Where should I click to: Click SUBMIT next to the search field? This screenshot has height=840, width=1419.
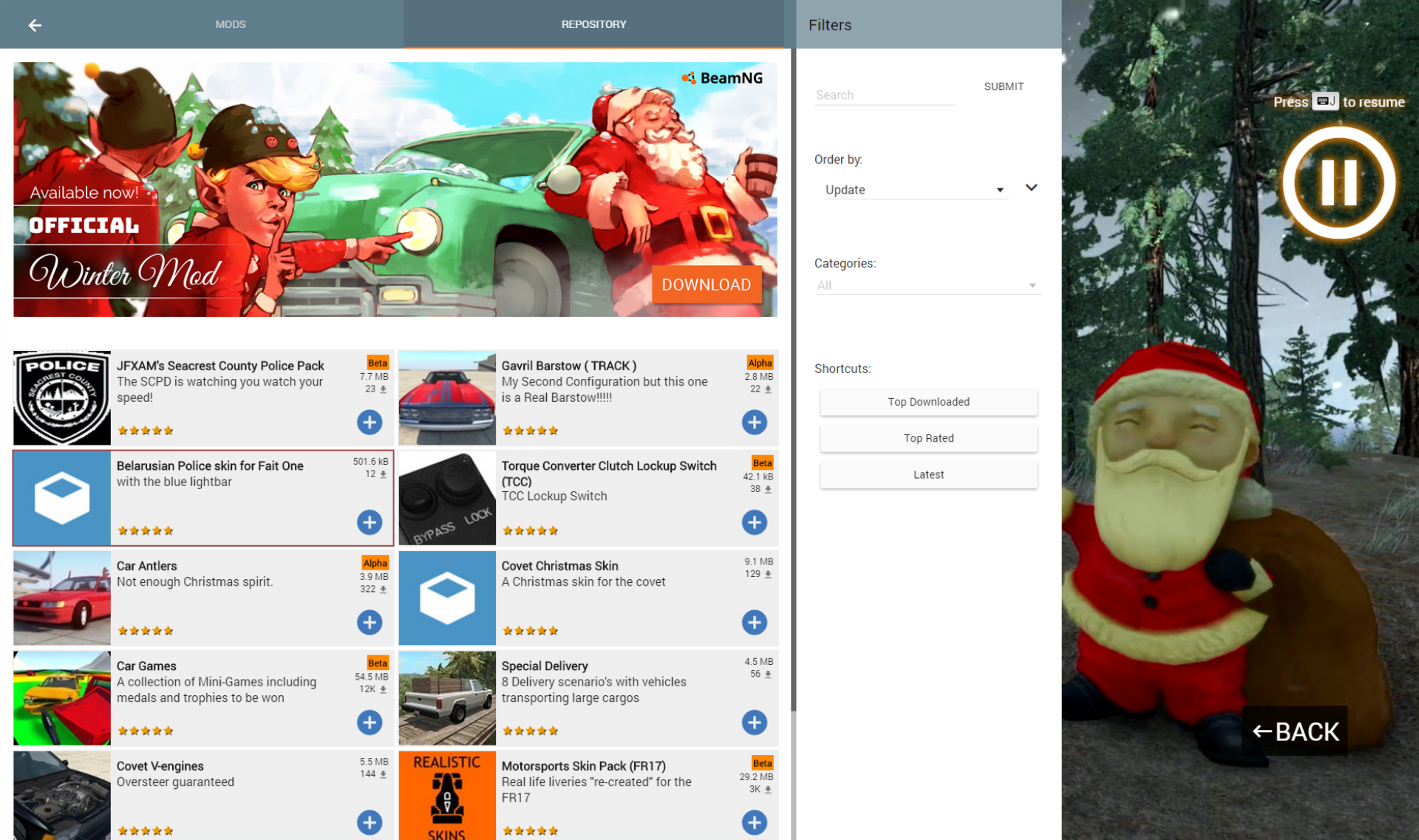(1004, 86)
